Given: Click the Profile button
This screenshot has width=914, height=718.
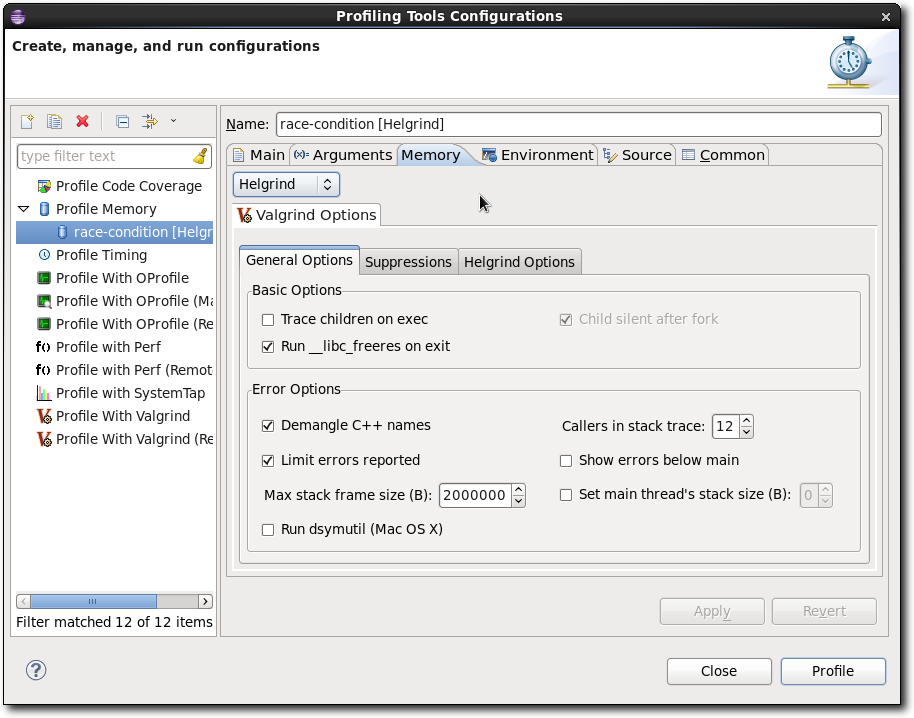Looking at the screenshot, I should pos(832,671).
